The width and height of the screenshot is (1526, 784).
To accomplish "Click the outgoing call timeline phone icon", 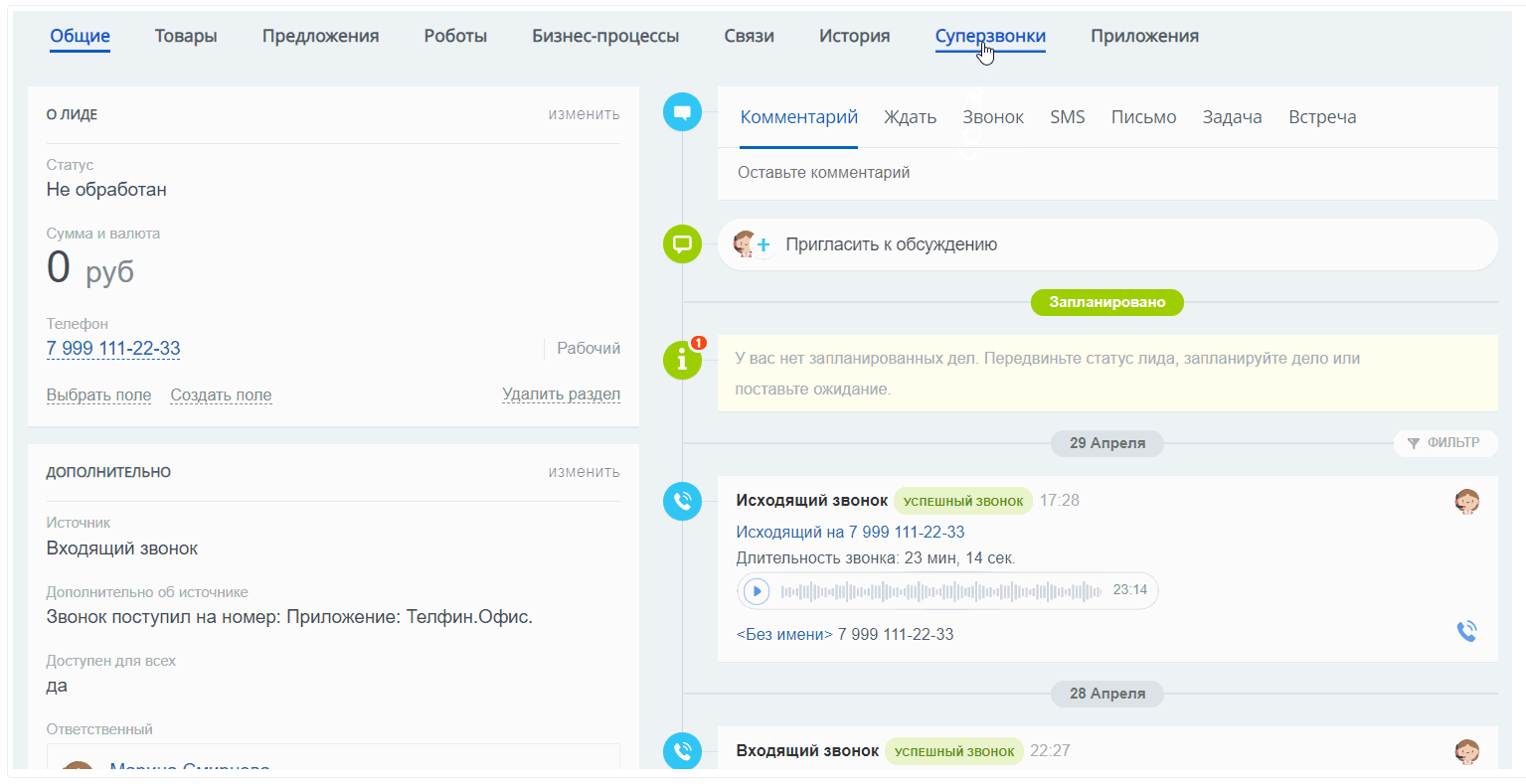I will pyautogui.click(x=682, y=501).
